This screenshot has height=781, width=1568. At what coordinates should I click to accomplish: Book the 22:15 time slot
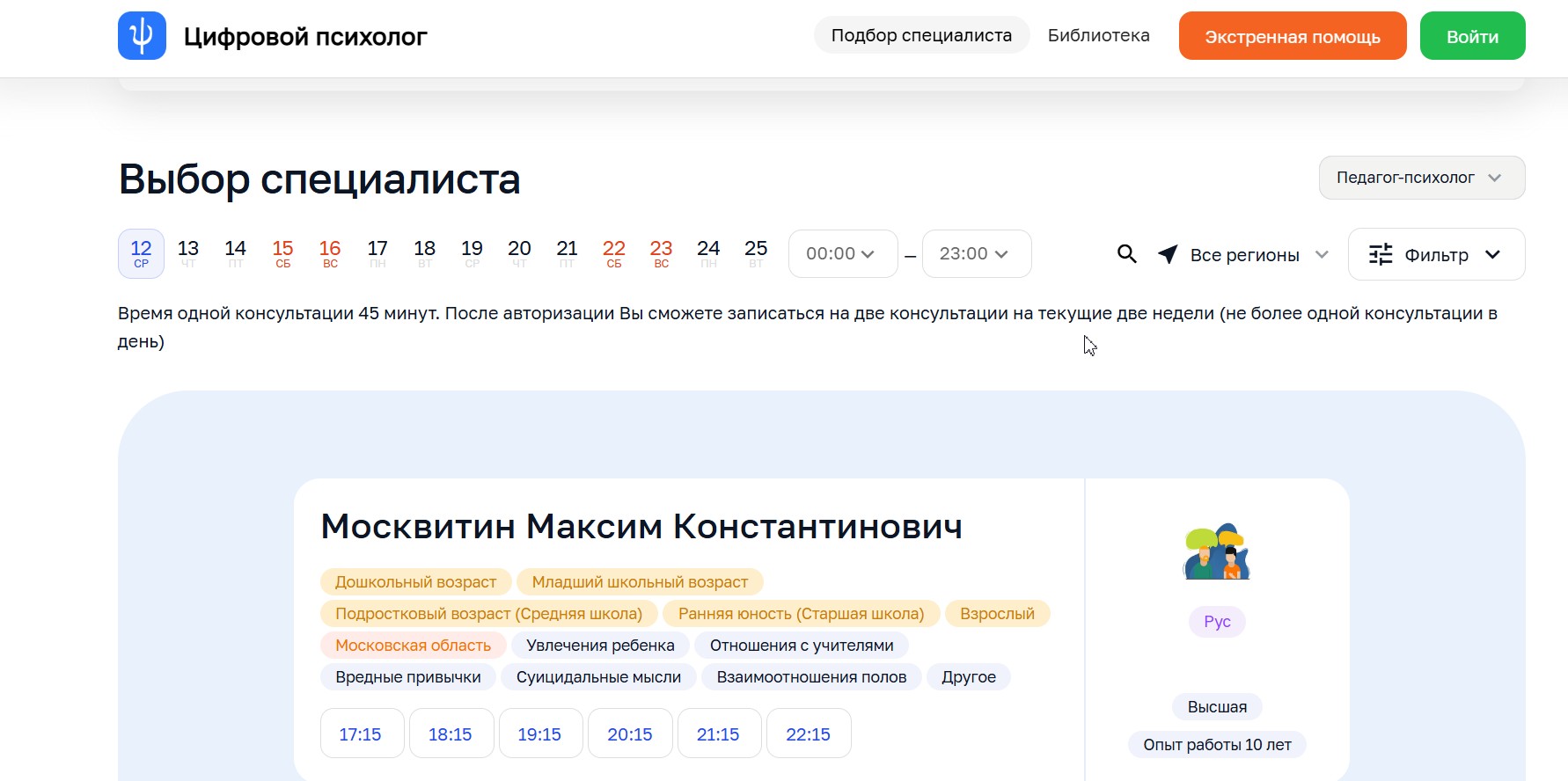coord(808,734)
